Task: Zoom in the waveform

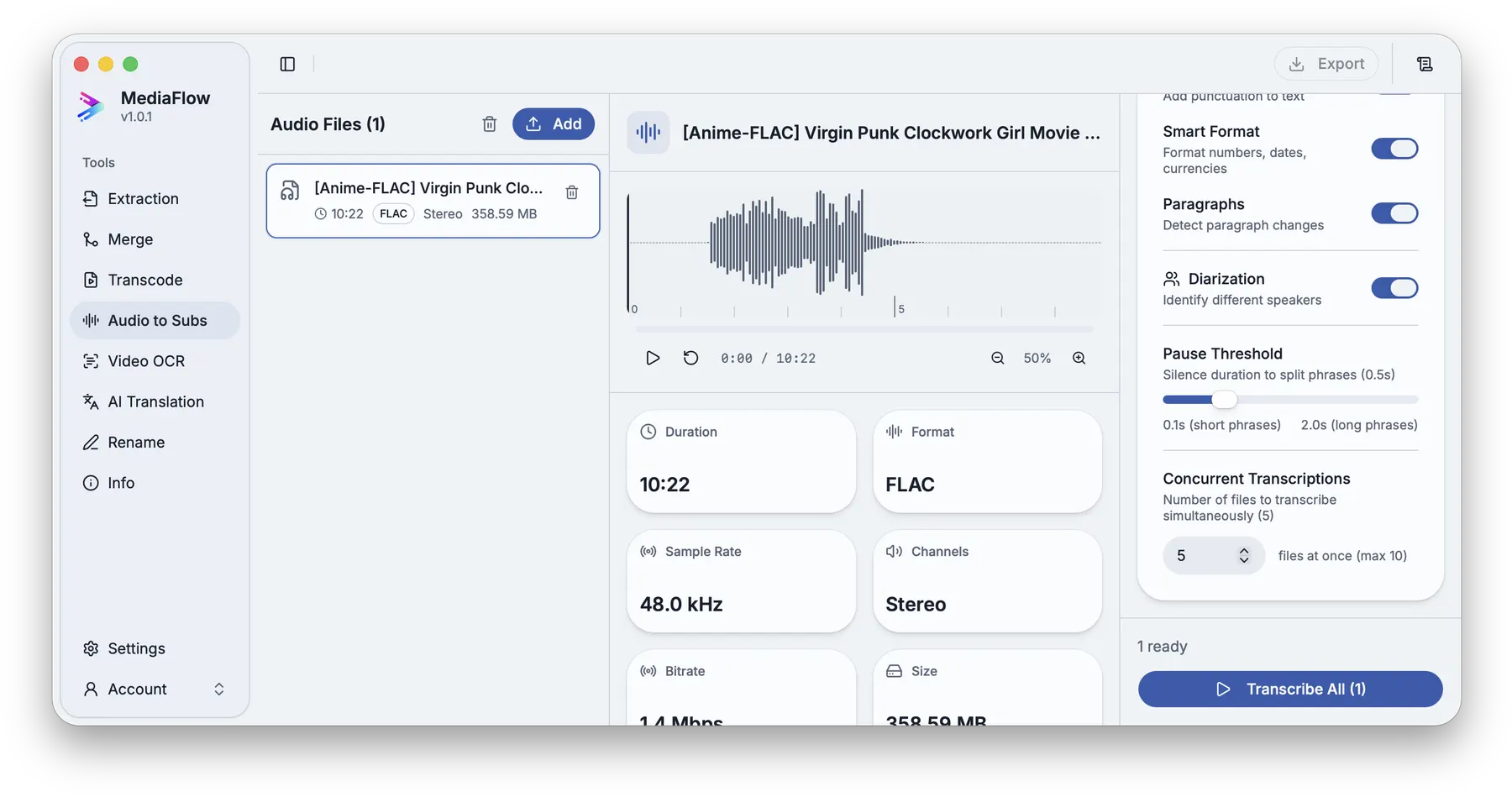Action: point(1079,358)
